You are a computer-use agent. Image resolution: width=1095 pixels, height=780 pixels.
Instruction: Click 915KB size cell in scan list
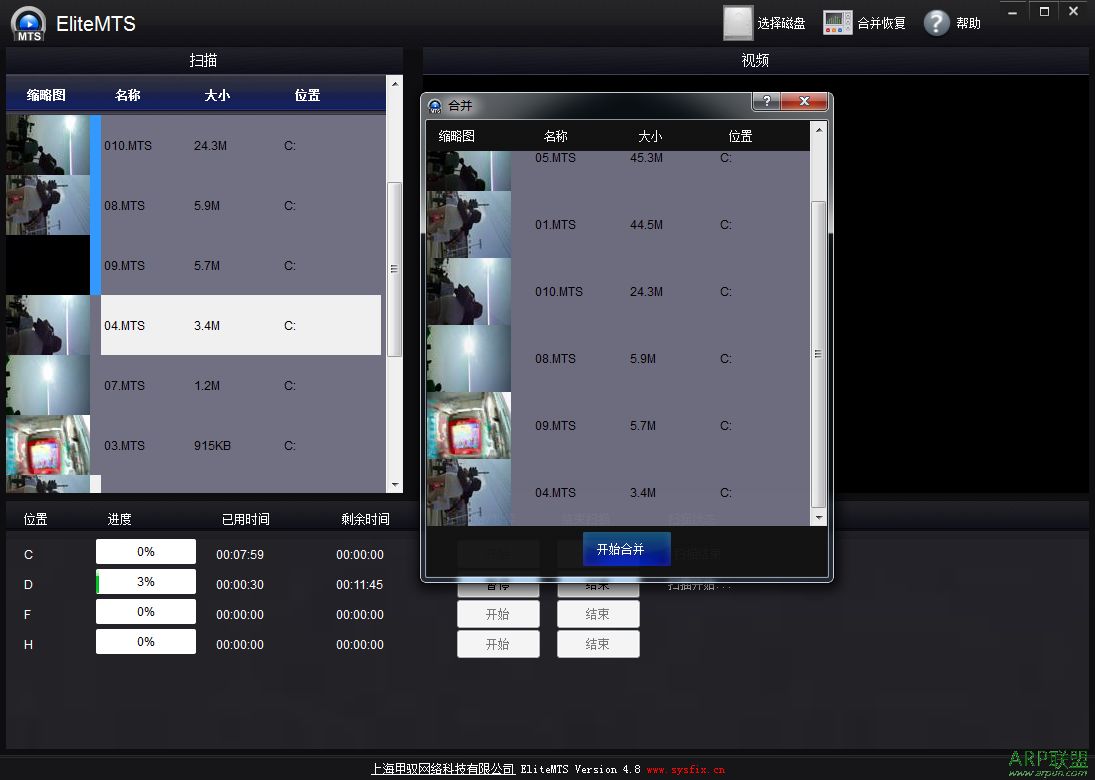tap(212, 446)
